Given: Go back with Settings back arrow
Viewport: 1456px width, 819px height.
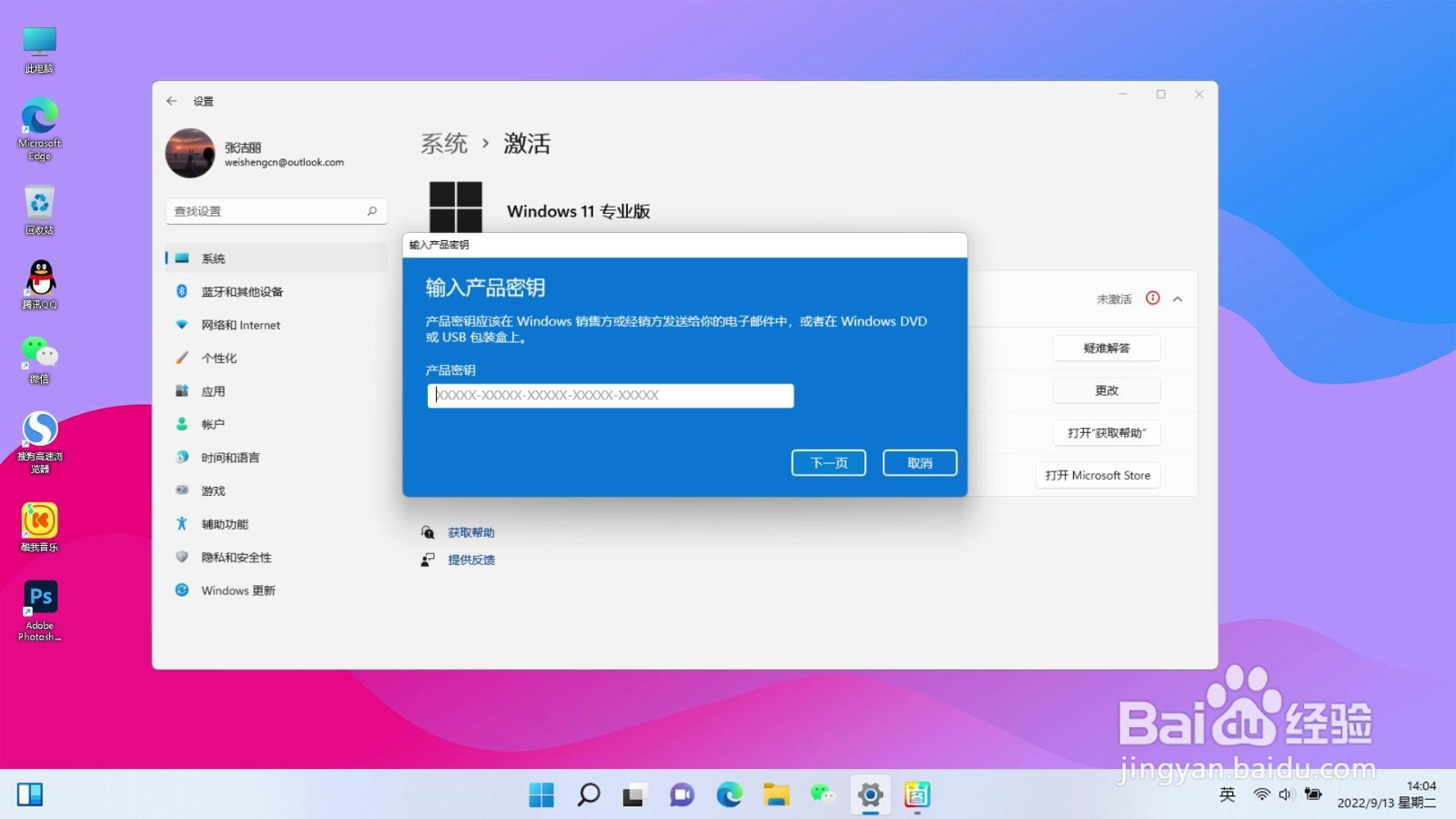Looking at the screenshot, I should (172, 101).
